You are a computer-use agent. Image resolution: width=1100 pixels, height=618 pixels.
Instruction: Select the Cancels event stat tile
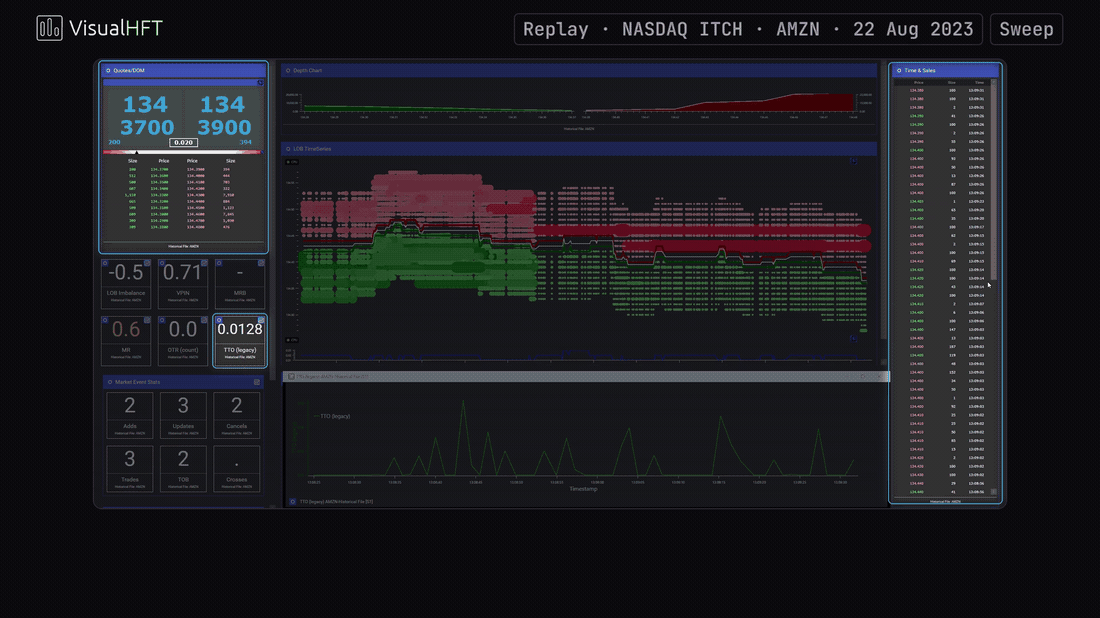[x=236, y=415]
